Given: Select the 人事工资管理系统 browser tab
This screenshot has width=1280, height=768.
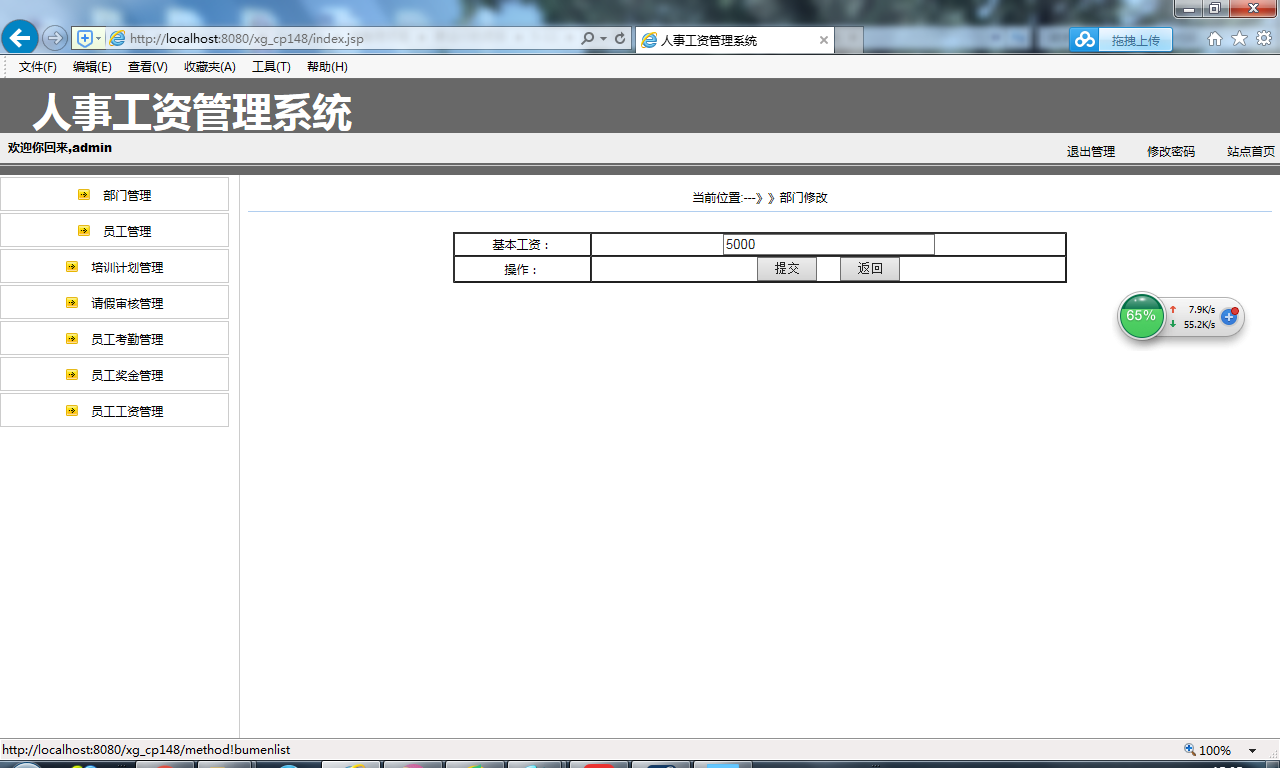Looking at the screenshot, I should 734,40.
